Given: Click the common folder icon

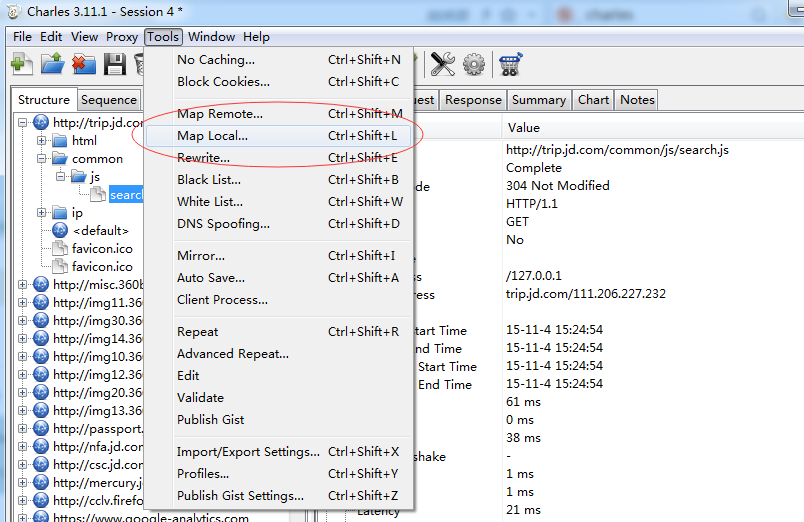Looking at the screenshot, I should point(60,158).
